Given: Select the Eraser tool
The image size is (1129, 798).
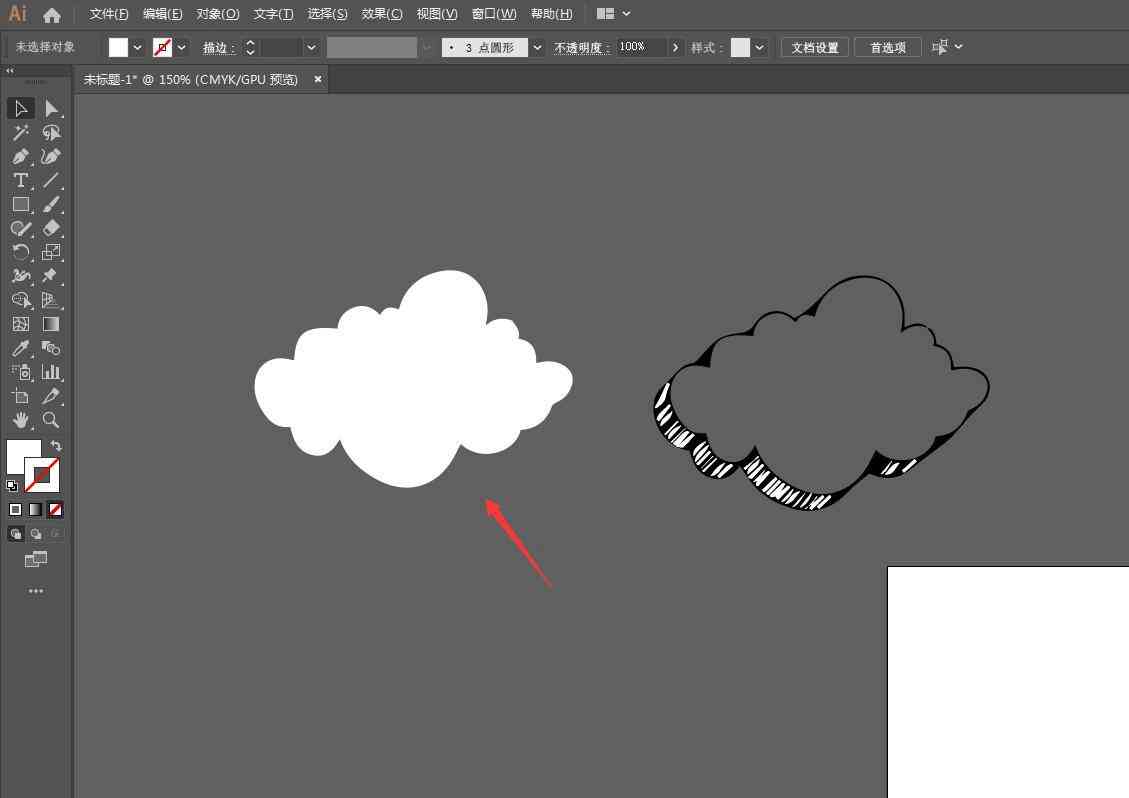Looking at the screenshot, I should 51,228.
